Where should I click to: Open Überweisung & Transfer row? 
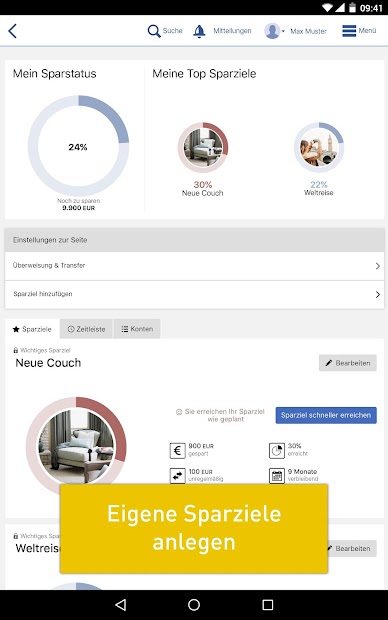tap(194, 266)
